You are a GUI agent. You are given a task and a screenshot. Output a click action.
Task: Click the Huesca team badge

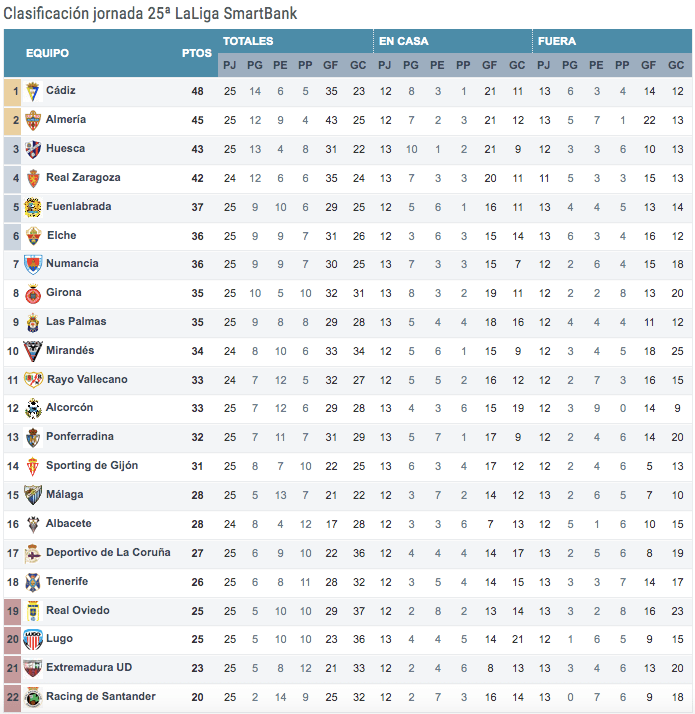pyautogui.click(x=33, y=149)
